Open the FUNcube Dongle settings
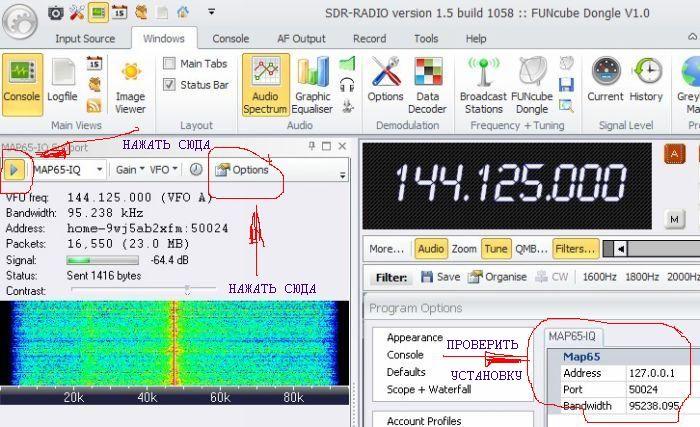The height and width of the screenshot is (427, 700). tap(532, 85)
